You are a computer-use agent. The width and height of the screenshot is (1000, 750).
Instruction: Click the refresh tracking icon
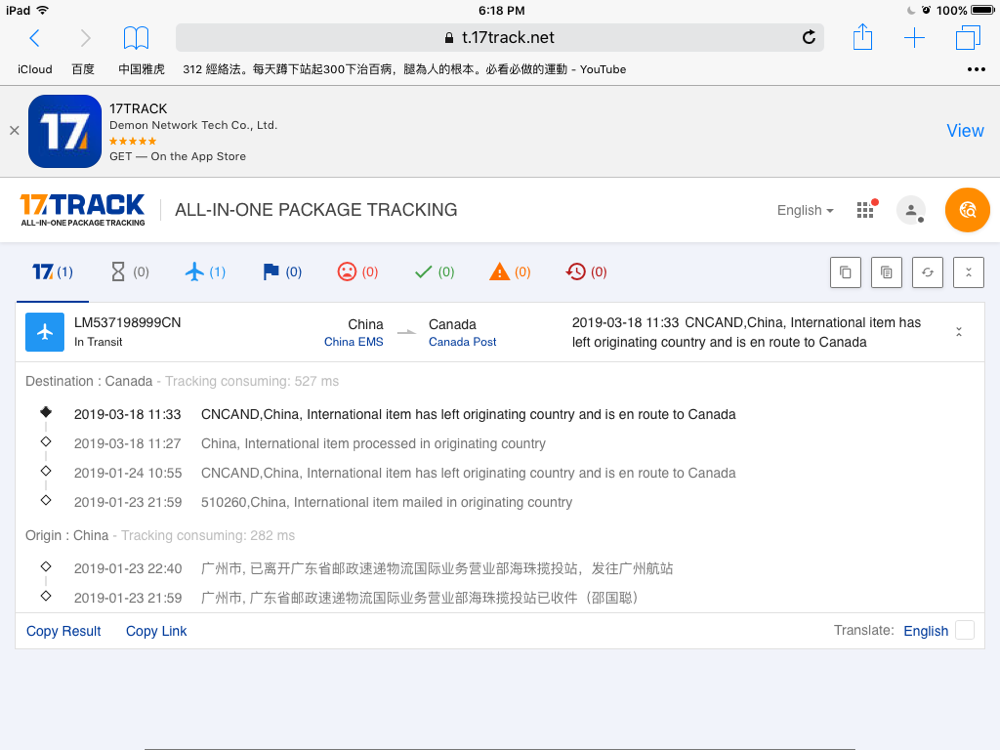(x=927, y=273)
